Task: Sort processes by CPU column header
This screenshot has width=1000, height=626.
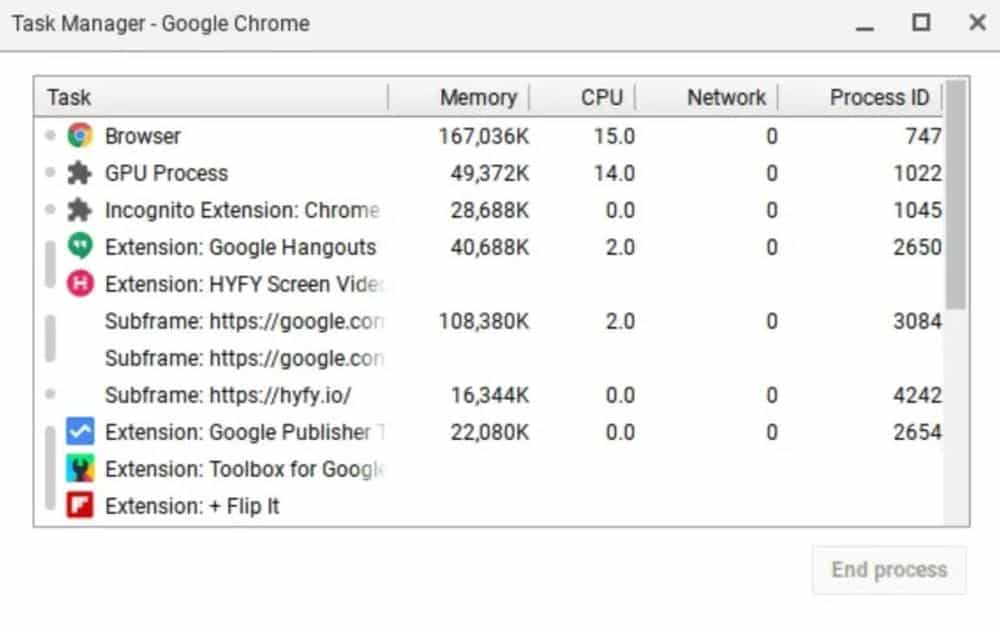Action: (x=601, y=97)
